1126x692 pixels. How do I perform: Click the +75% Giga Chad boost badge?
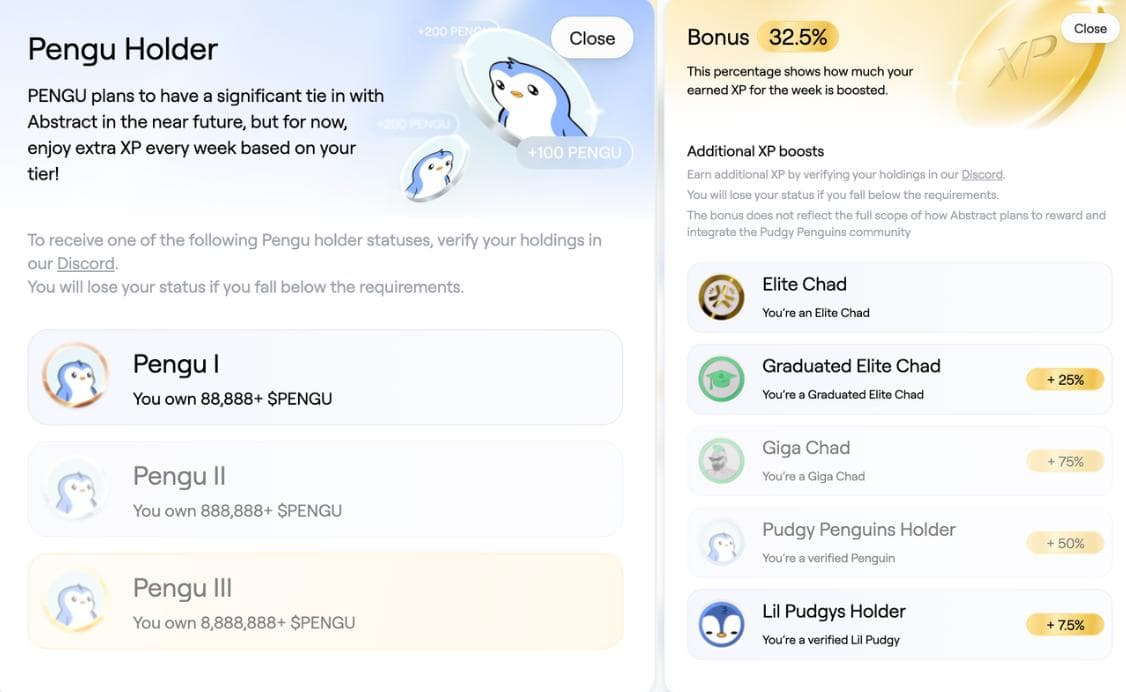(1065, 462)
